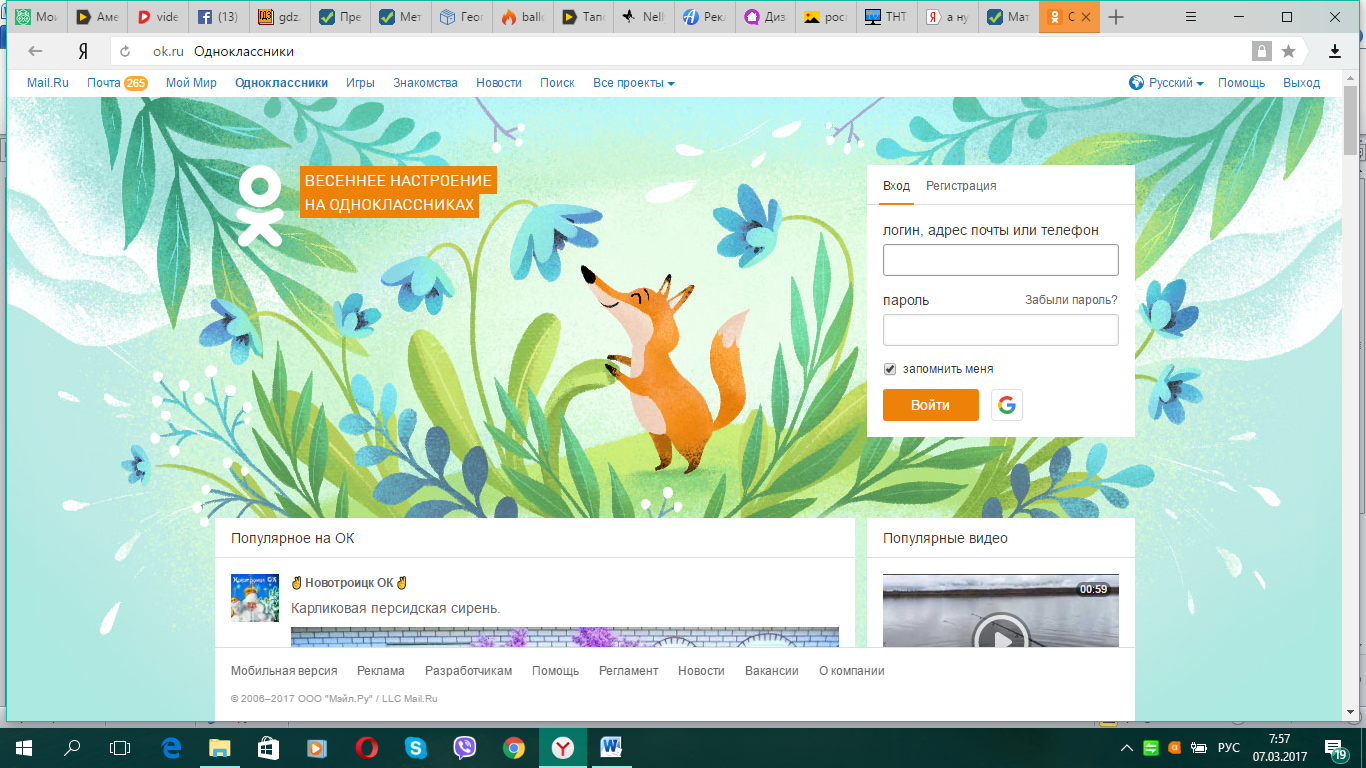Screen dimensions: 1366x768
Task: Open the 'Русский' language dropdown
Action: click(x=1175, y=83)
